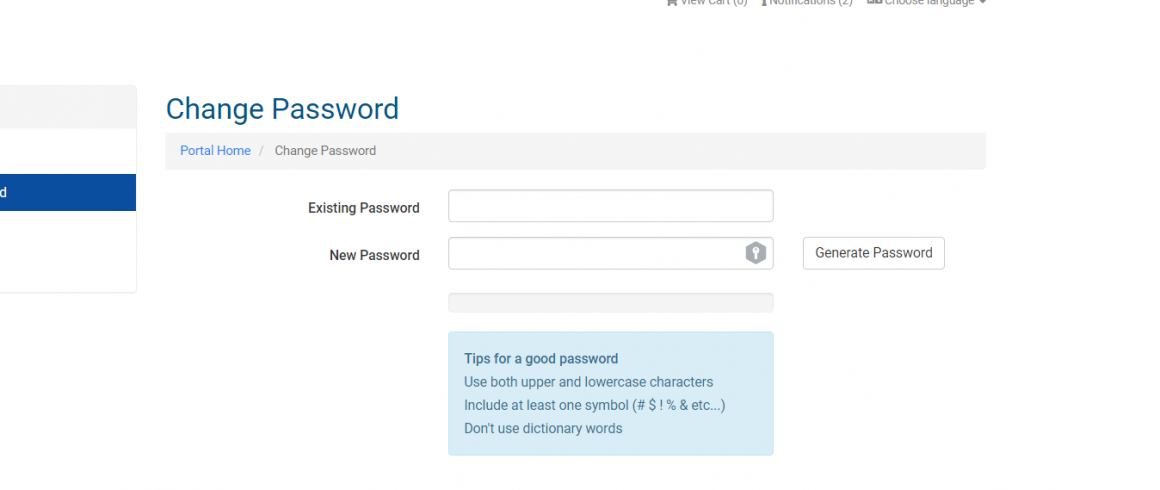Click the Notifications alert icon

pos(763,2)
